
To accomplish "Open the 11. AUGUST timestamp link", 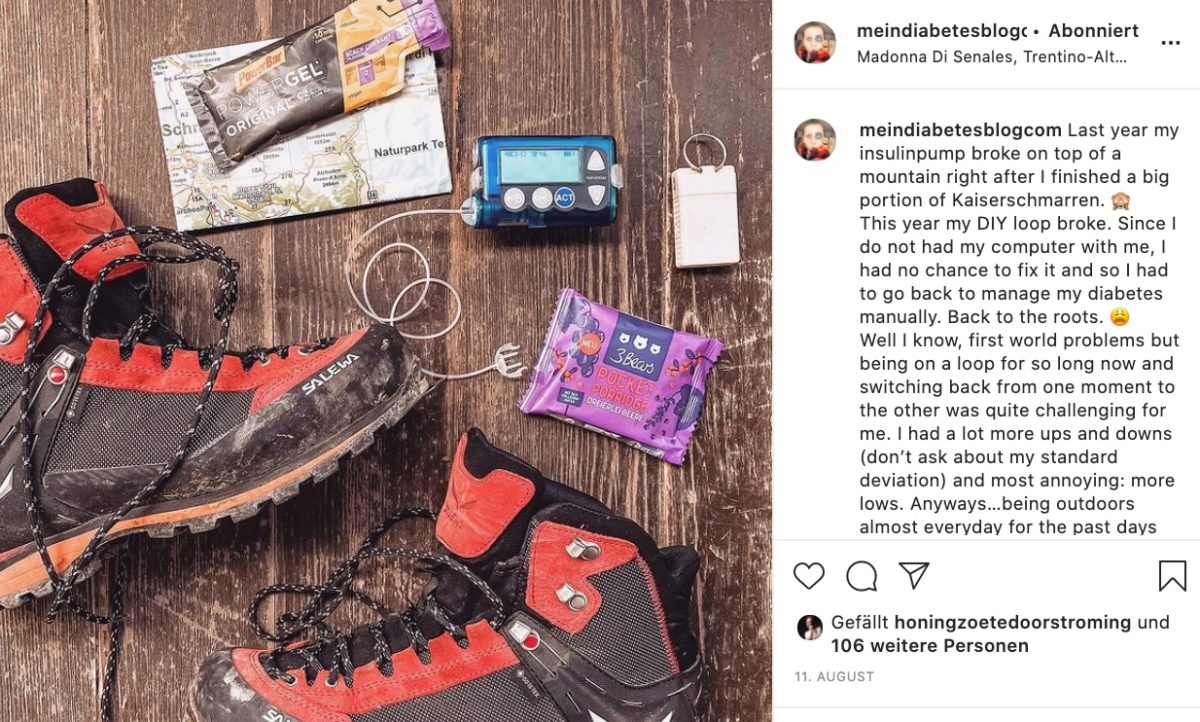I will [834, 677].
